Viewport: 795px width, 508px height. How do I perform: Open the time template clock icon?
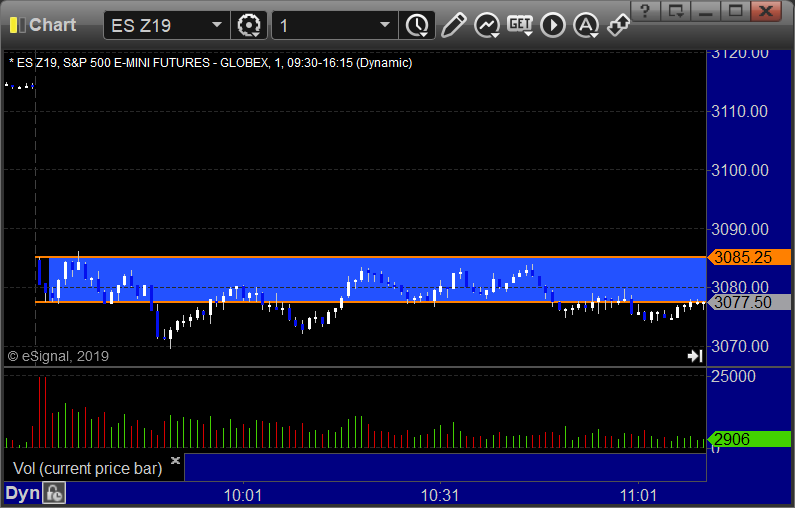tap(417, 25)
